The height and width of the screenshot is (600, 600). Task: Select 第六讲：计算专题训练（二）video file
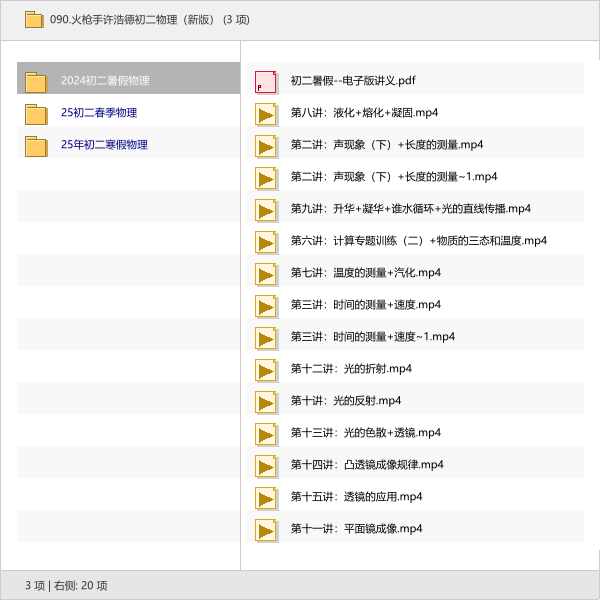[x=418, y=241]
